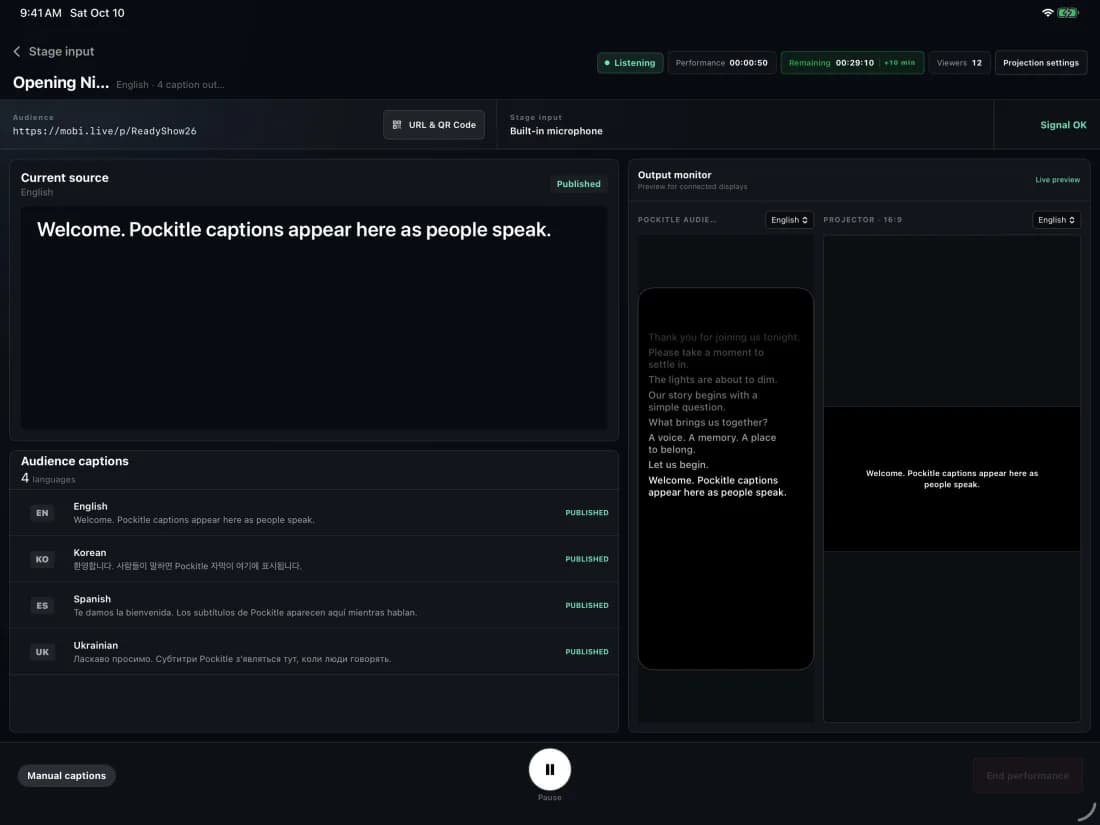
Task: Tap the battery charging icon
Action: (x=1068, y=13)
